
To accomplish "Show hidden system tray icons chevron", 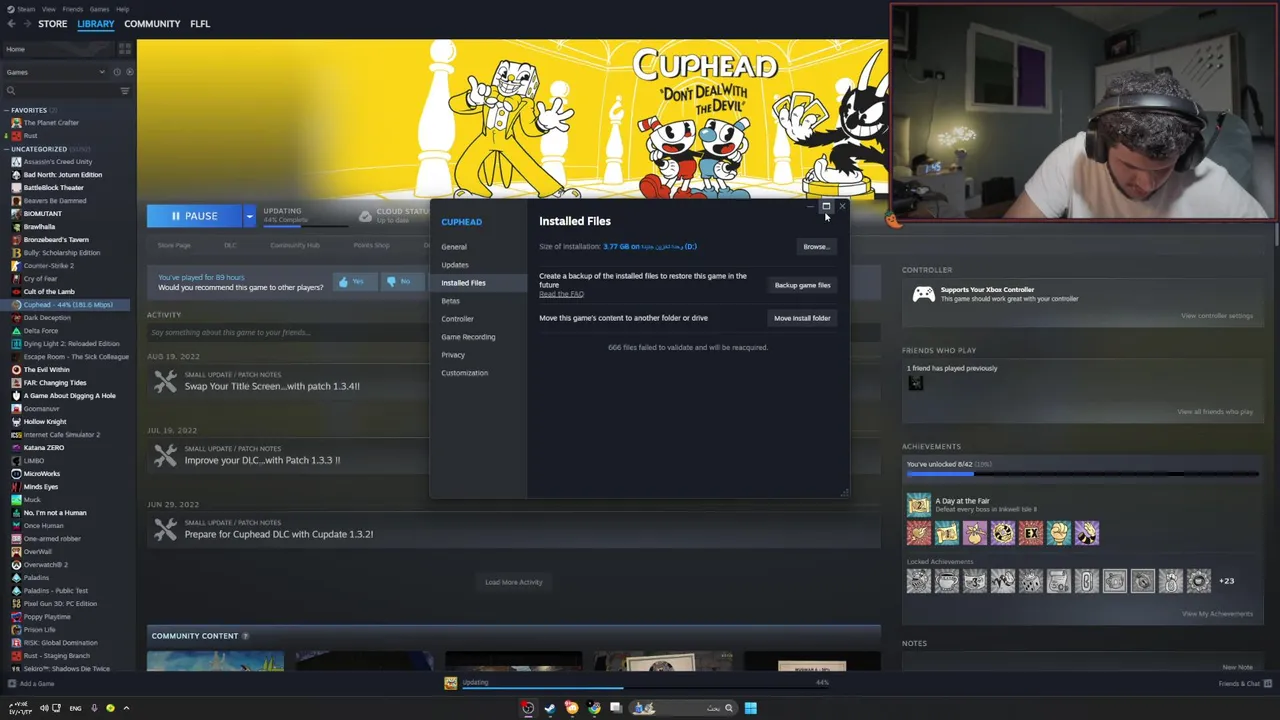I will 126,708.
